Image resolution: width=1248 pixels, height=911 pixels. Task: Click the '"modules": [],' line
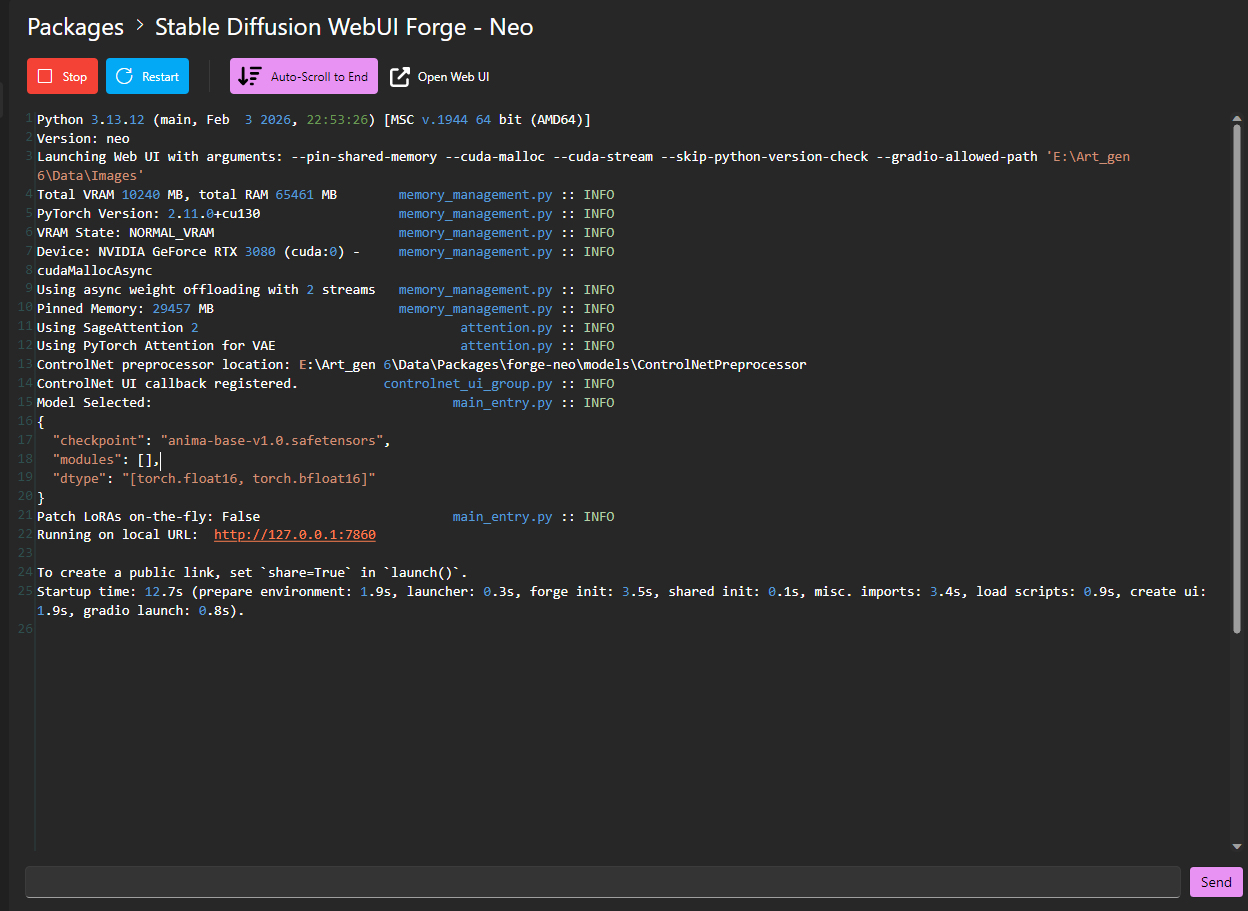[x=106, y=459]
